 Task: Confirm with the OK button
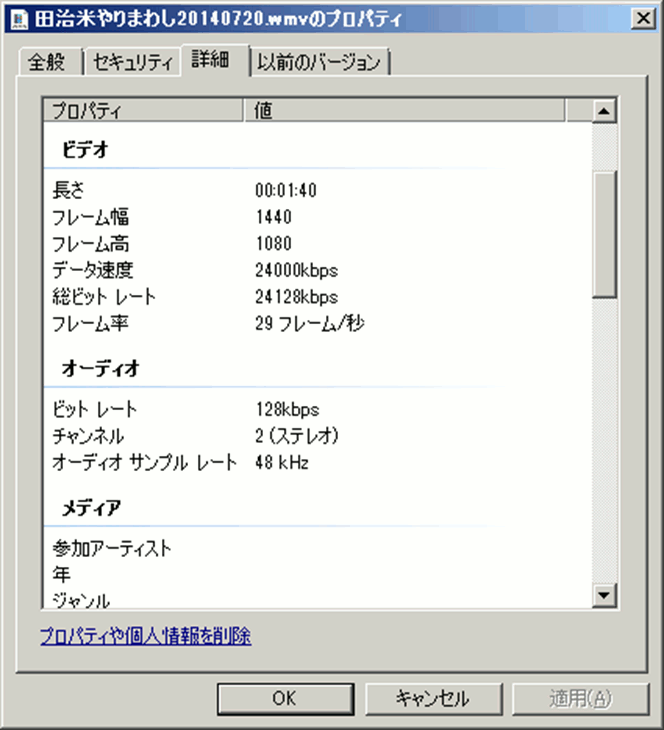[285, 698]
